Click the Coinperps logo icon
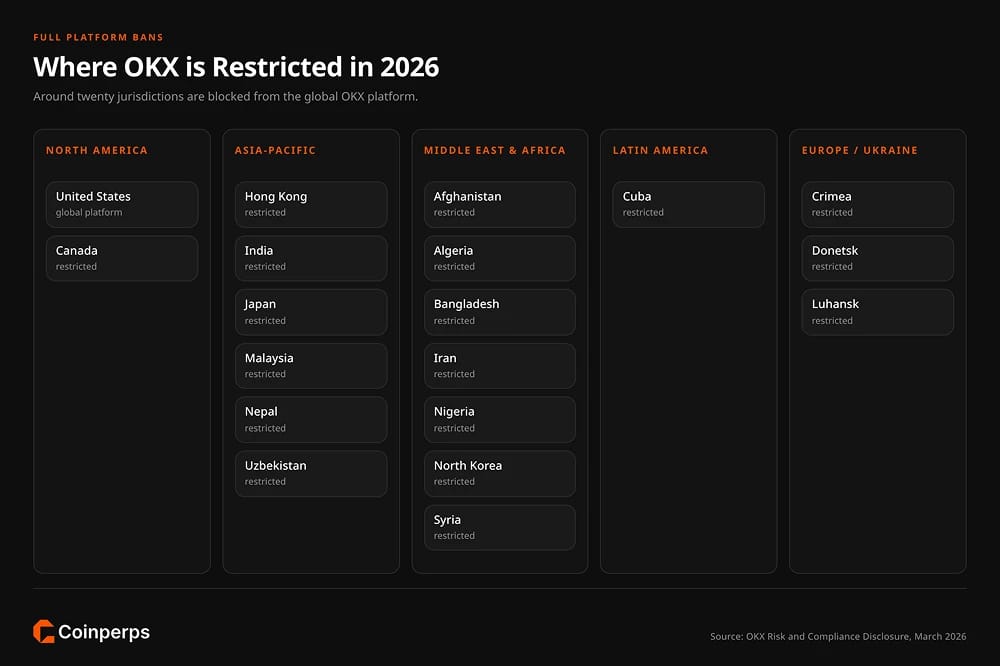 coord(43,632)
